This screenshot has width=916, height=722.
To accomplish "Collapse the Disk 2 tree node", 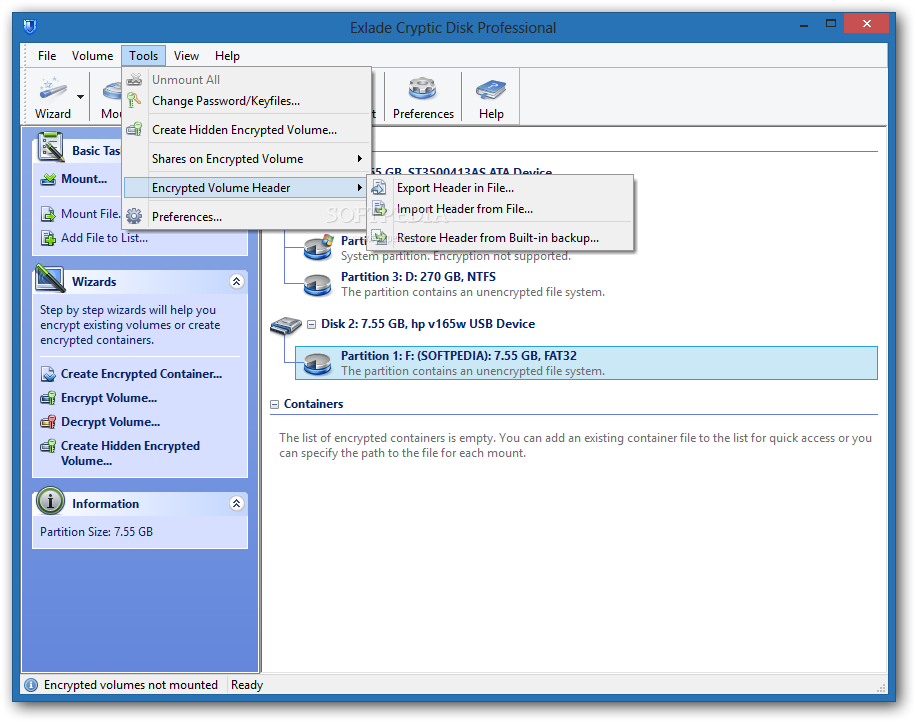I will 311,324.
